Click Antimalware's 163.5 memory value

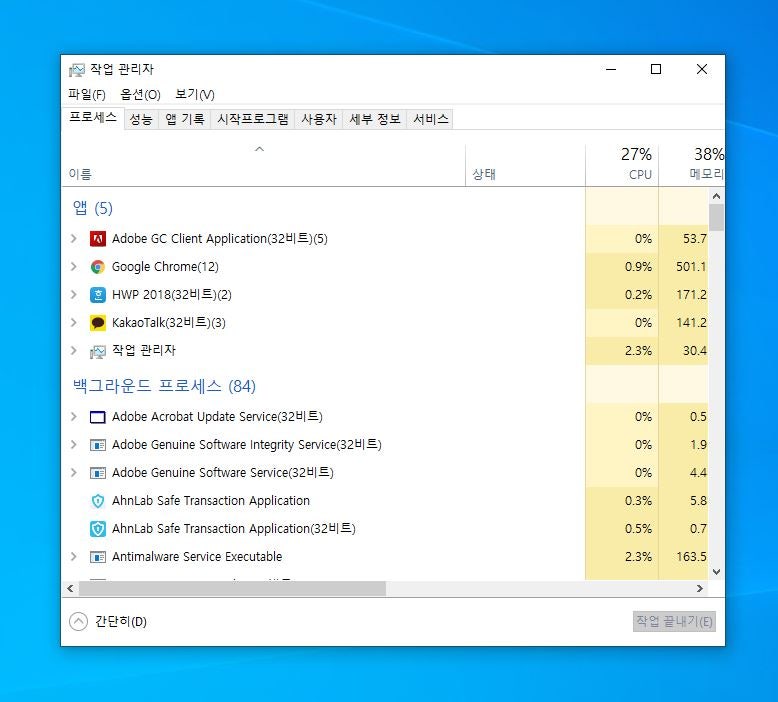pyautogui.click(x=691, y=557)
